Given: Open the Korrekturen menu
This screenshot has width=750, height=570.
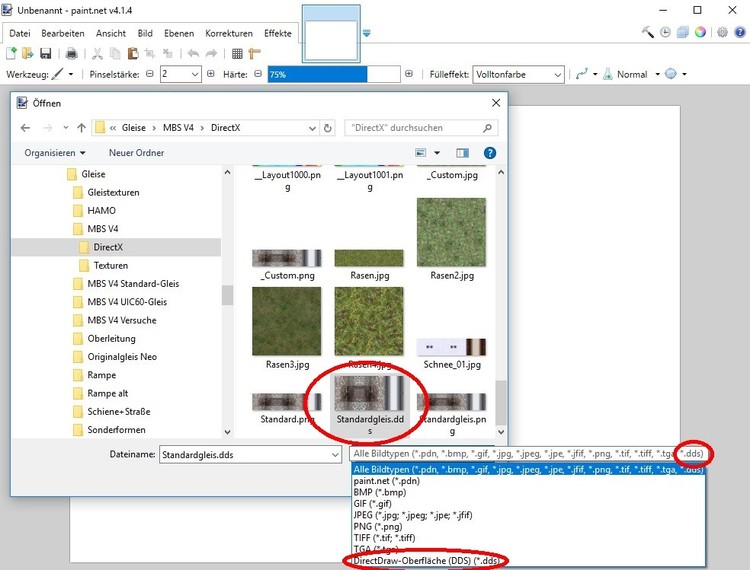Looking at the screenshot, I should click(229, 33).
